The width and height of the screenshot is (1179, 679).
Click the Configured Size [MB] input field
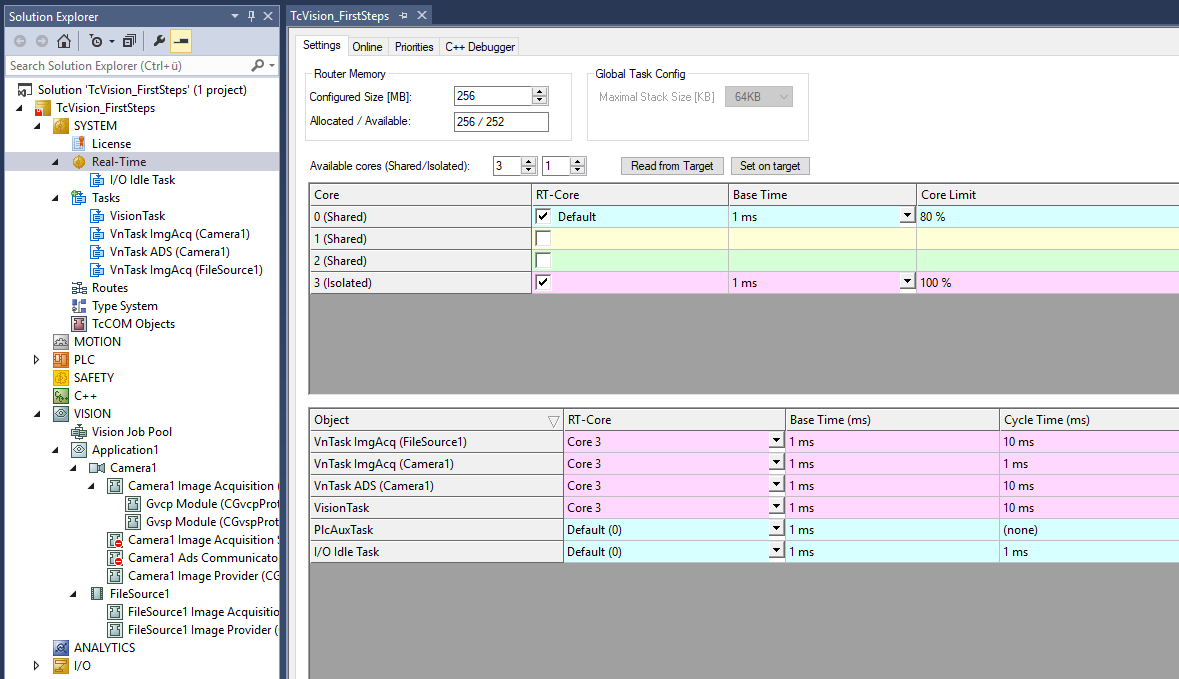click(x=493, y=96)
